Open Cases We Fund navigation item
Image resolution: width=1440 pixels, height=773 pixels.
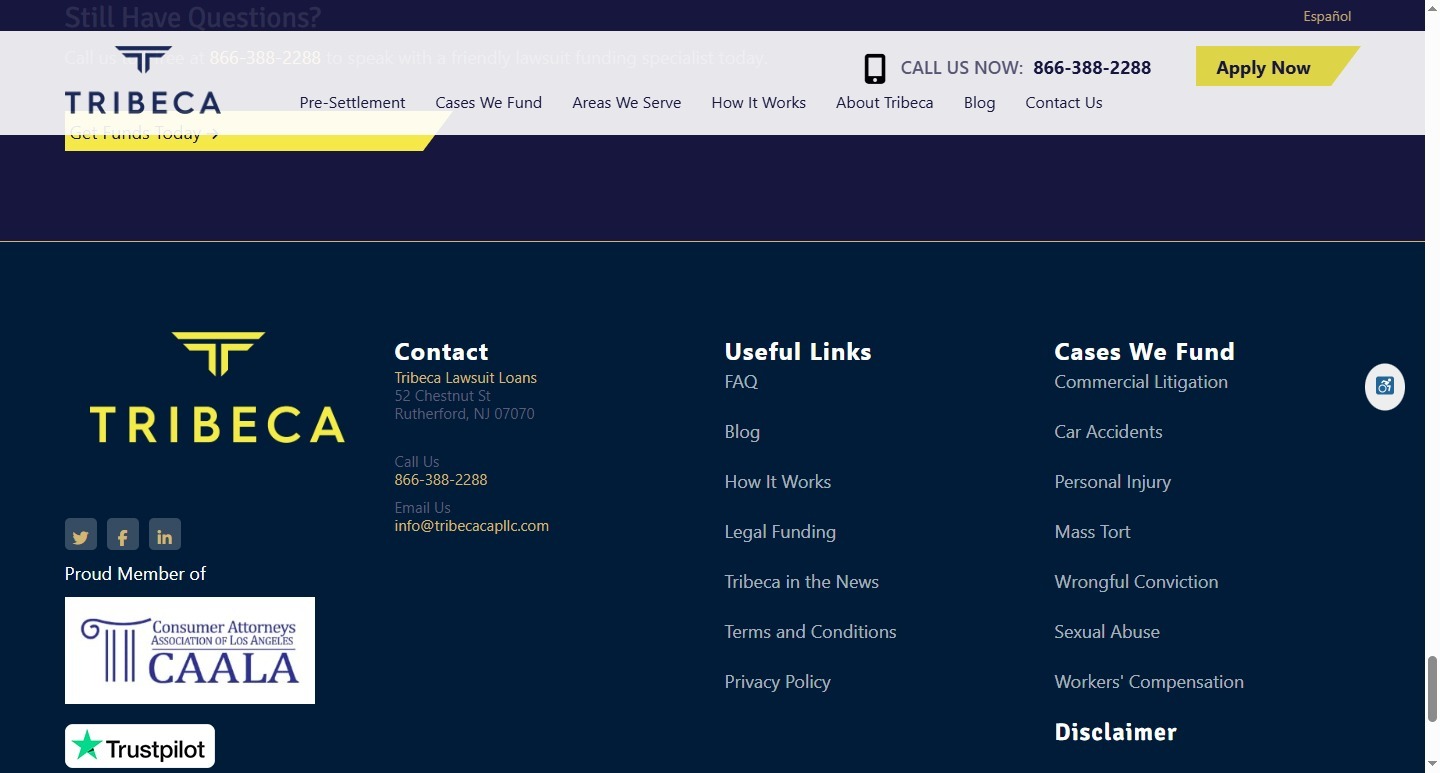tap(488, 102)
